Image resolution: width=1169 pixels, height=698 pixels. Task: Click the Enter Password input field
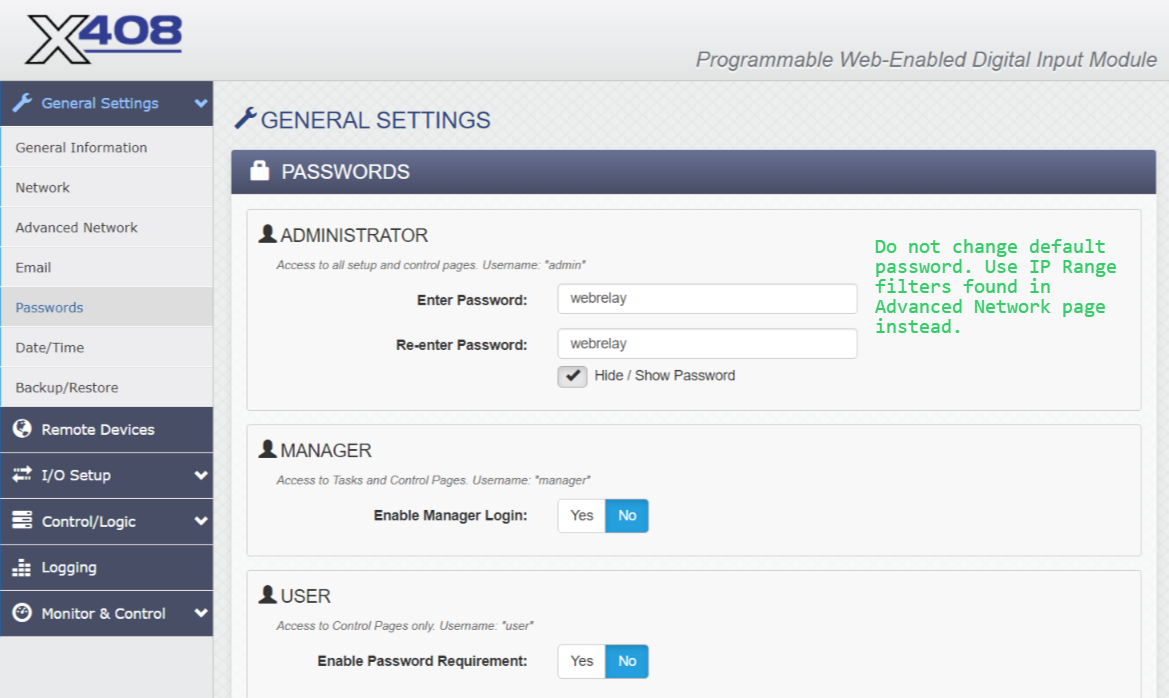coord(707,298)
